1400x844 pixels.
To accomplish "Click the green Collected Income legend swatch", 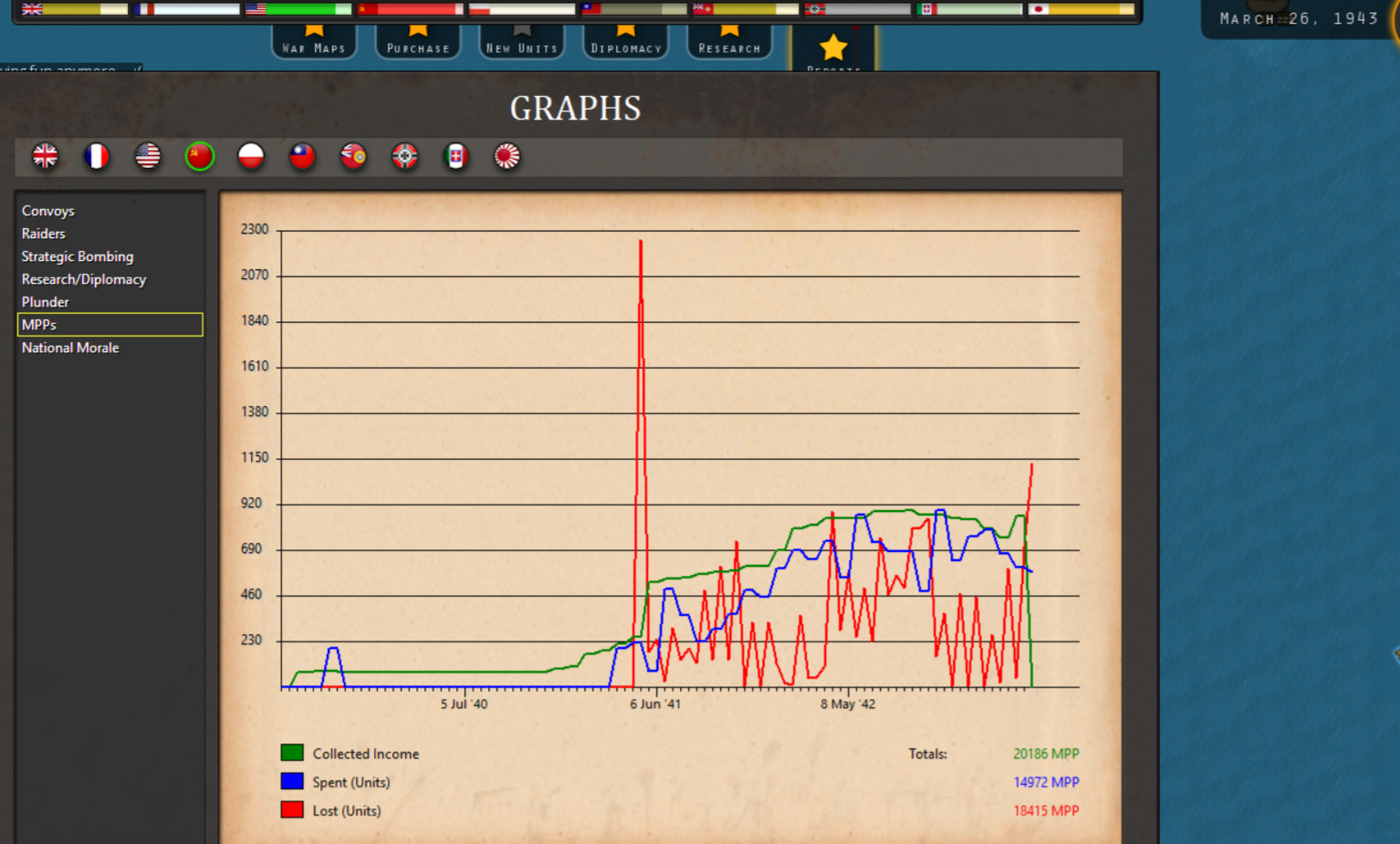I will click(292, 753).
